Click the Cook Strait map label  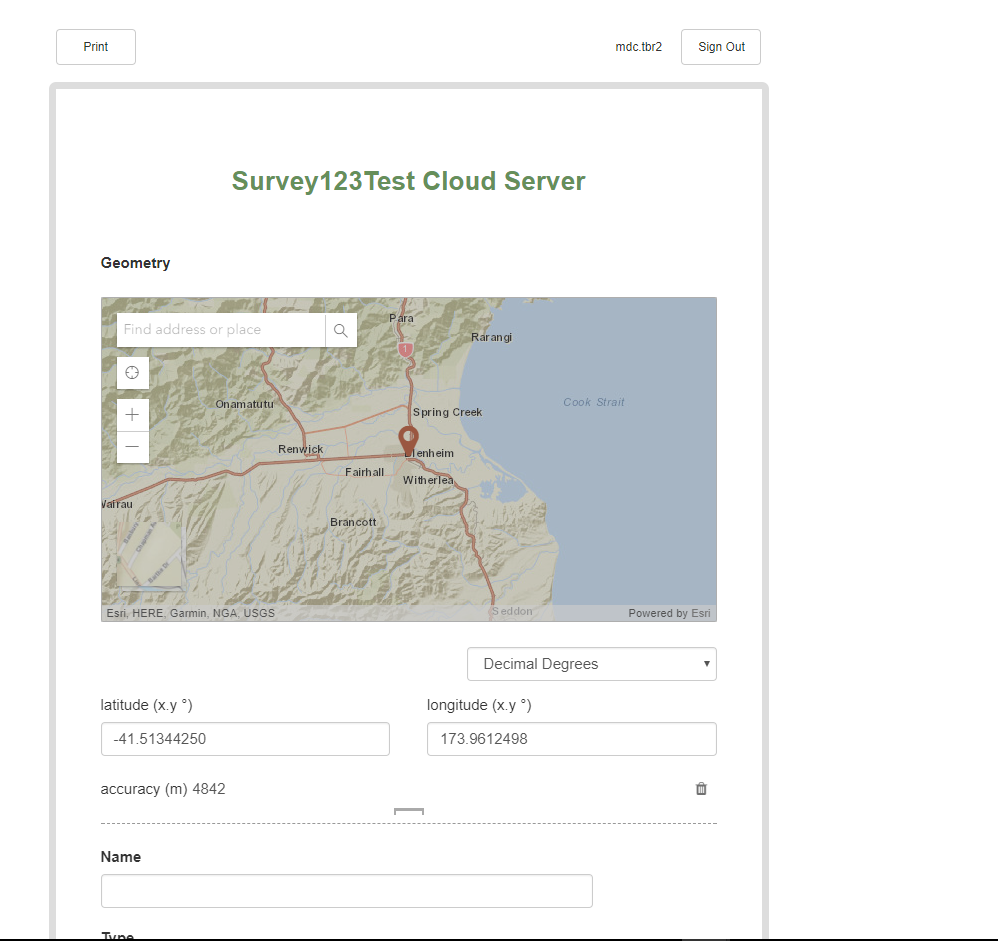click(x=594, y=402)
